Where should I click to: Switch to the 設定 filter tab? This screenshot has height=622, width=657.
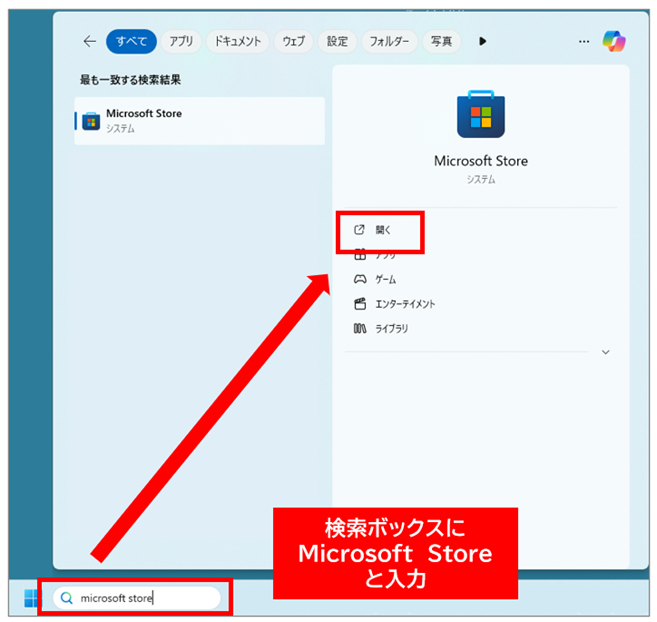[337, 41]
